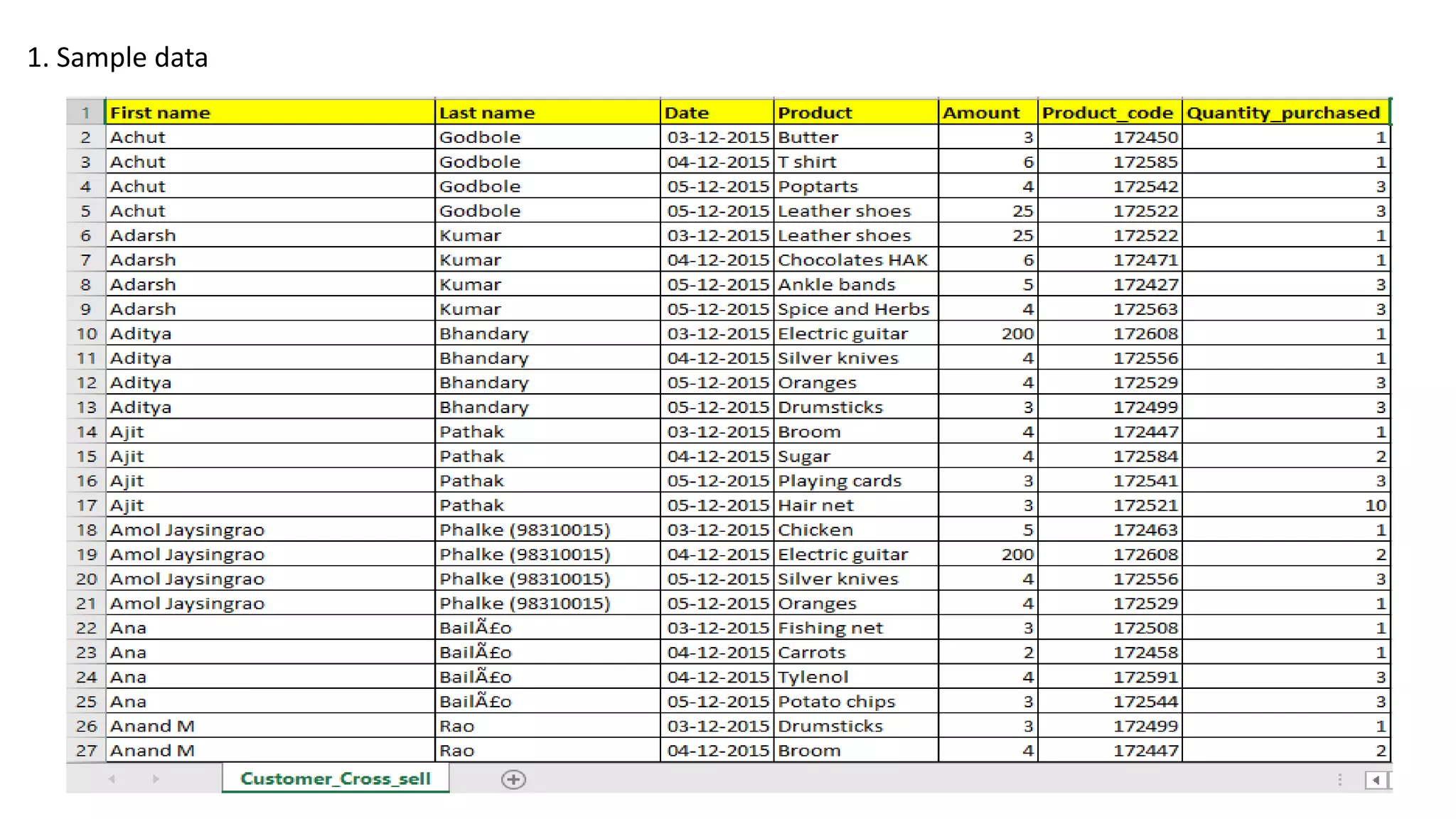The image size is (1456, 819).
Task: Click the Chocolates HAK cell
Action: pos(856,259)
